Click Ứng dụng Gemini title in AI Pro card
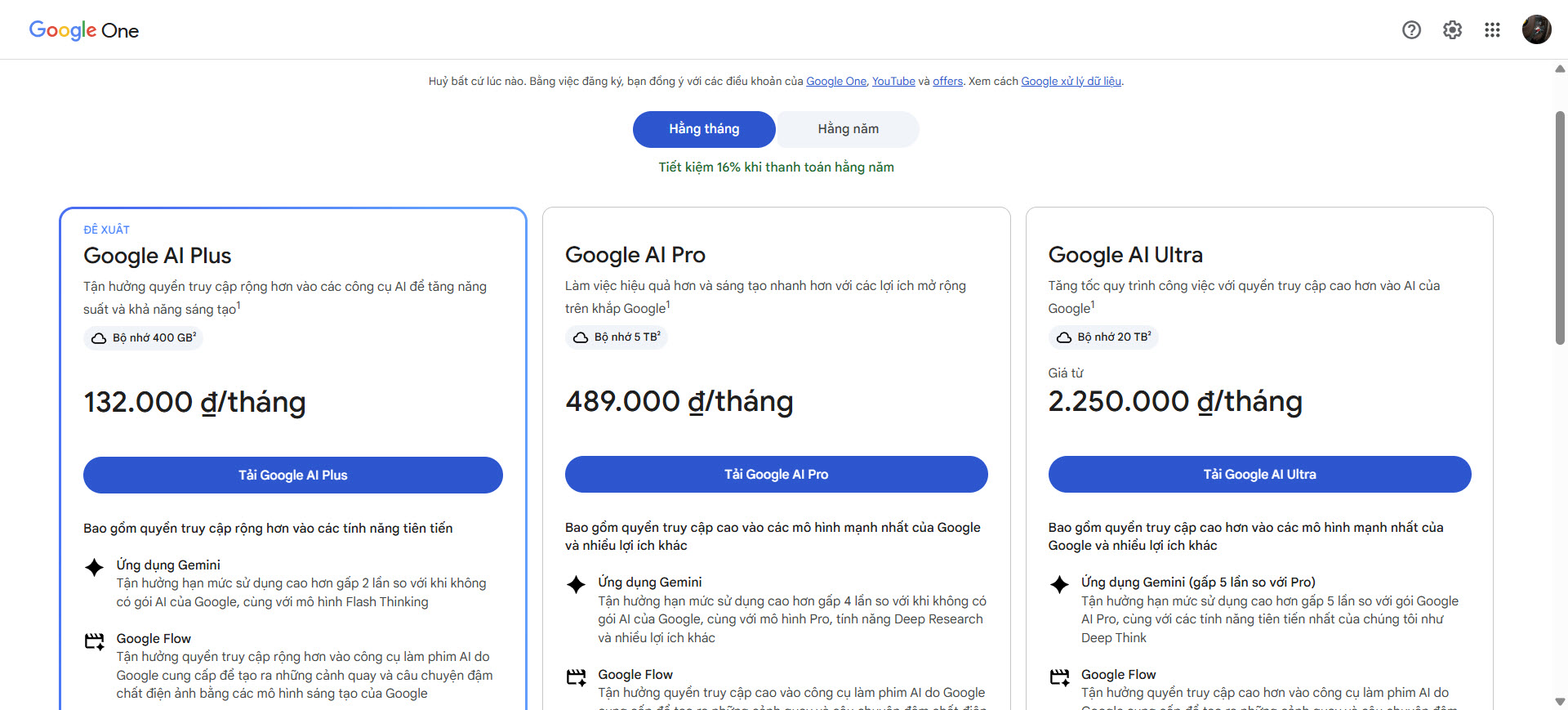Image resolution: width=1568 pixels, height=710 pixels. coord(650,582)
